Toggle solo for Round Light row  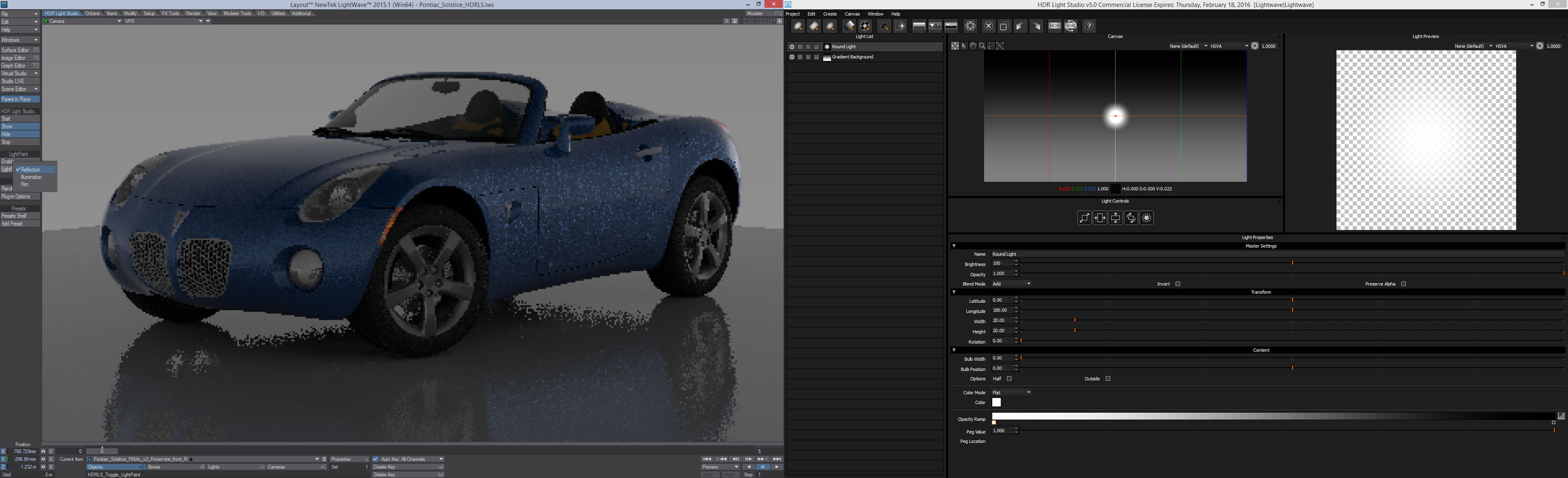point(801,47)
